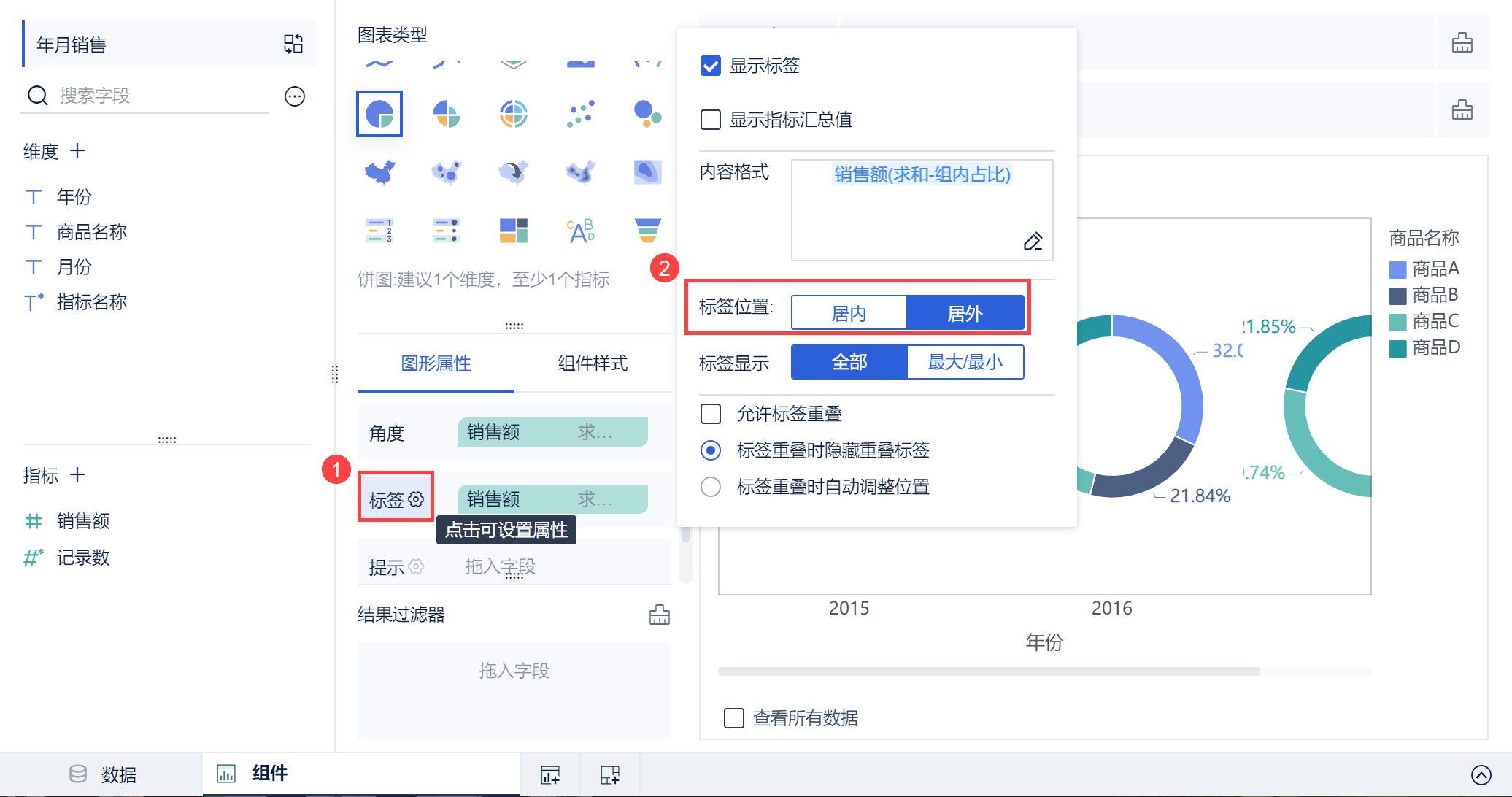Select the pie chart type icon
The image size is (1512, 797).
pos(379,114)
